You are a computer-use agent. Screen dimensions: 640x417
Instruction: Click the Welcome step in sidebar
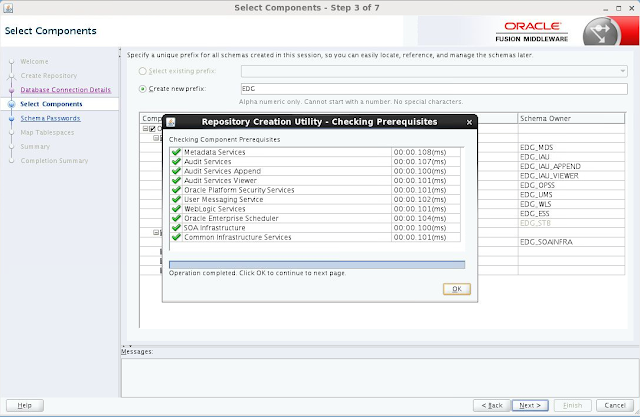tap(34, 62)
